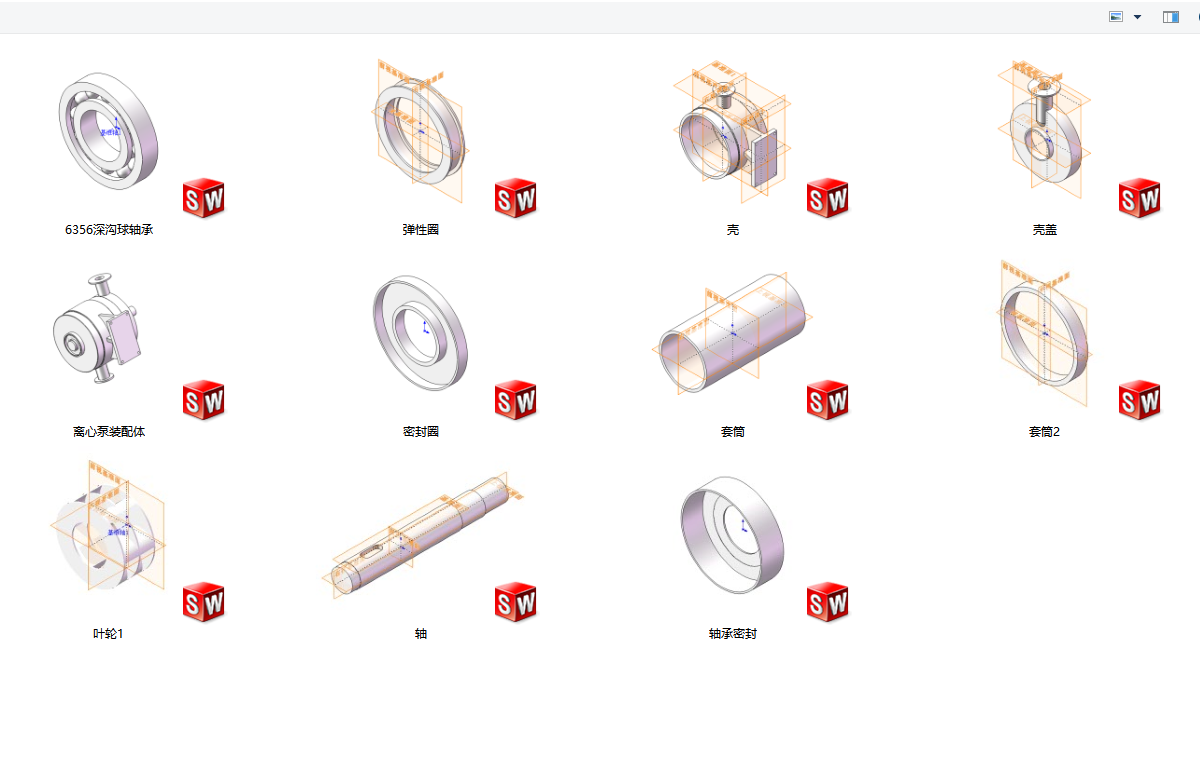Click the 6356深沟球轴承 file name label
Image resolution: width=1200 pixels, height=773 pixels.
(x=109, y=230)
